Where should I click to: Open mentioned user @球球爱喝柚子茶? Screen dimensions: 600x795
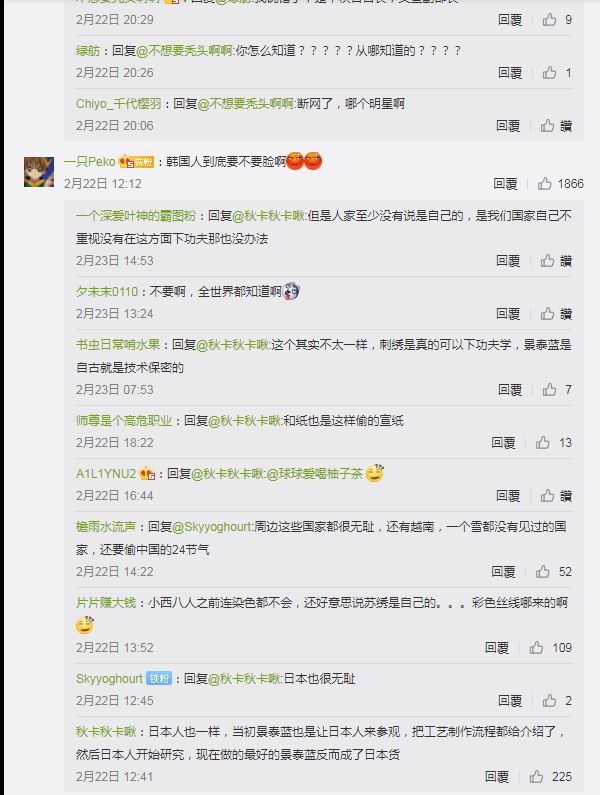click(x=315, y=474)
